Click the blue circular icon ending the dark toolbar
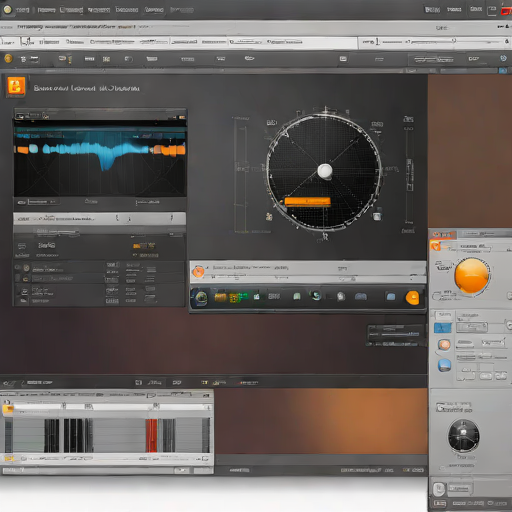Viewport: 512px width, 512px height. [503, 58]
